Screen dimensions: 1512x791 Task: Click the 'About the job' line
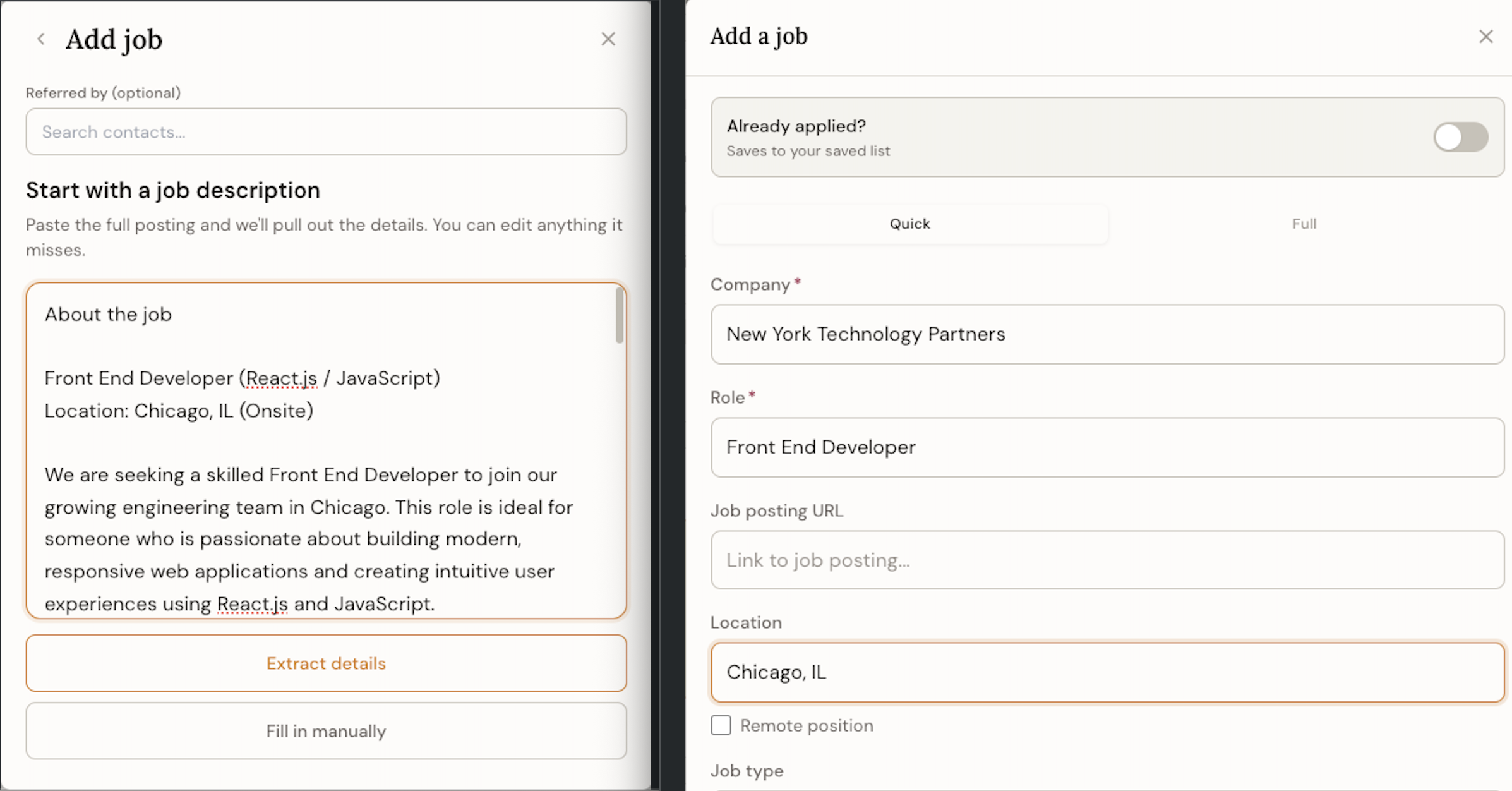coord(108,315)
